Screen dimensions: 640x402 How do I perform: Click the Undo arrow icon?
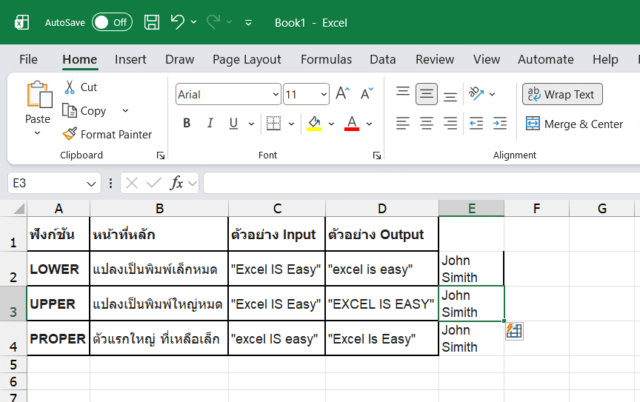tap(178, 22)
